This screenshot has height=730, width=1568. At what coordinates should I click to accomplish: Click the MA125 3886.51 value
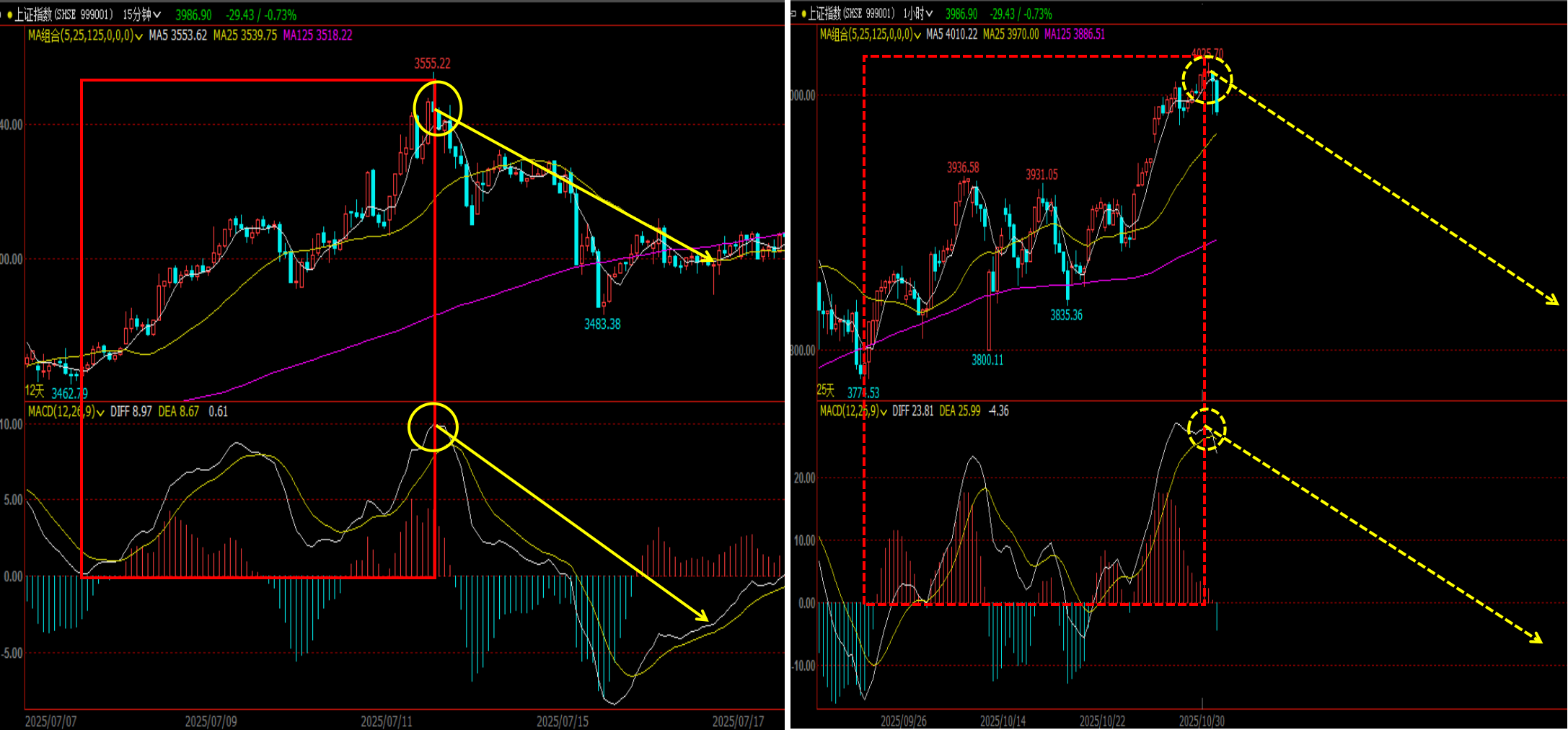(x=1075, y=35)
